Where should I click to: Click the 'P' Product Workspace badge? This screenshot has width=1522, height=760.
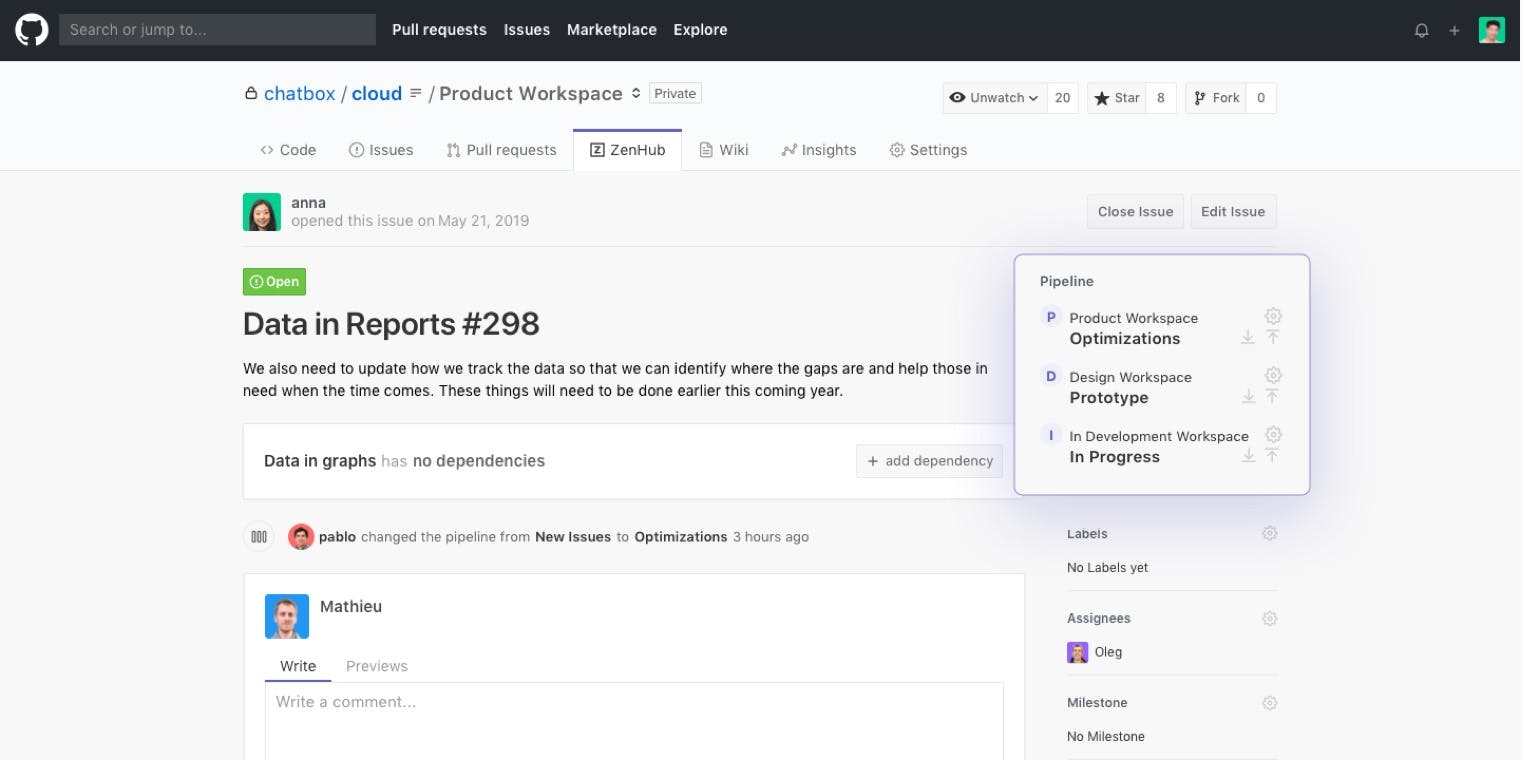pos(1051,317)
